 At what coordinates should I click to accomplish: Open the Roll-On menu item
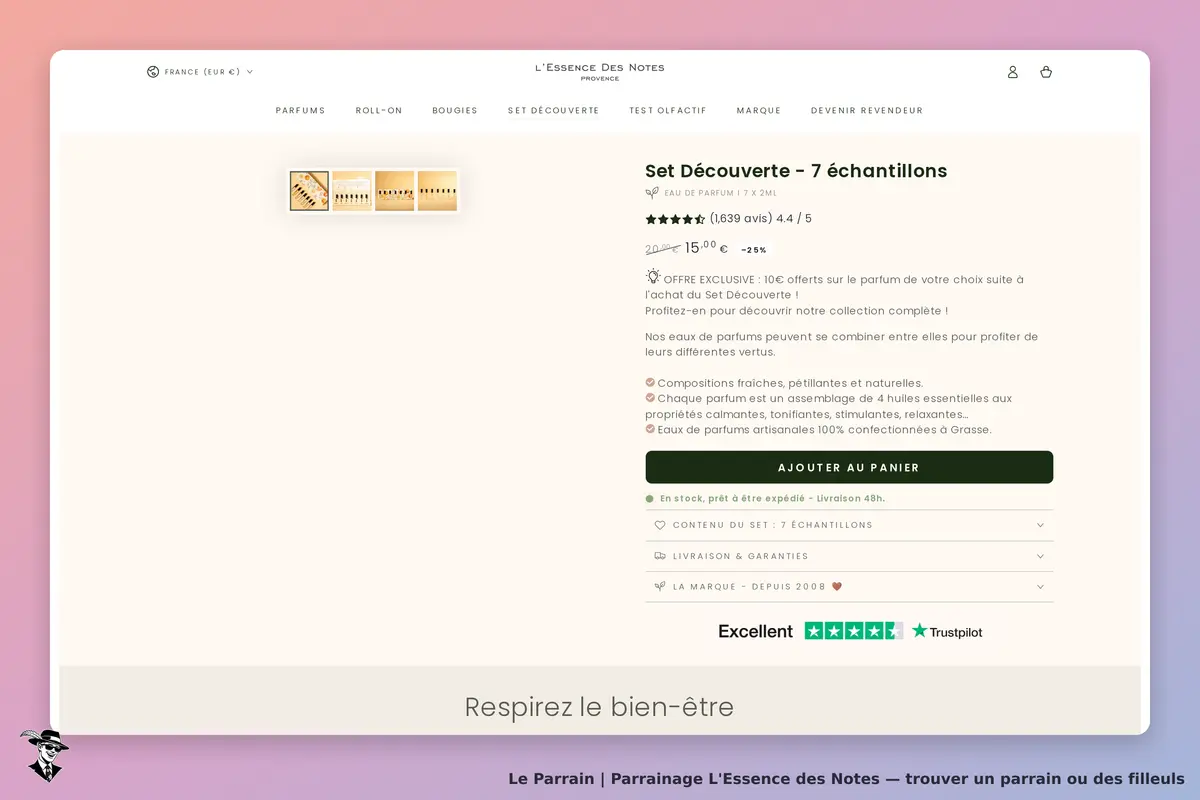tap(379, 111)
